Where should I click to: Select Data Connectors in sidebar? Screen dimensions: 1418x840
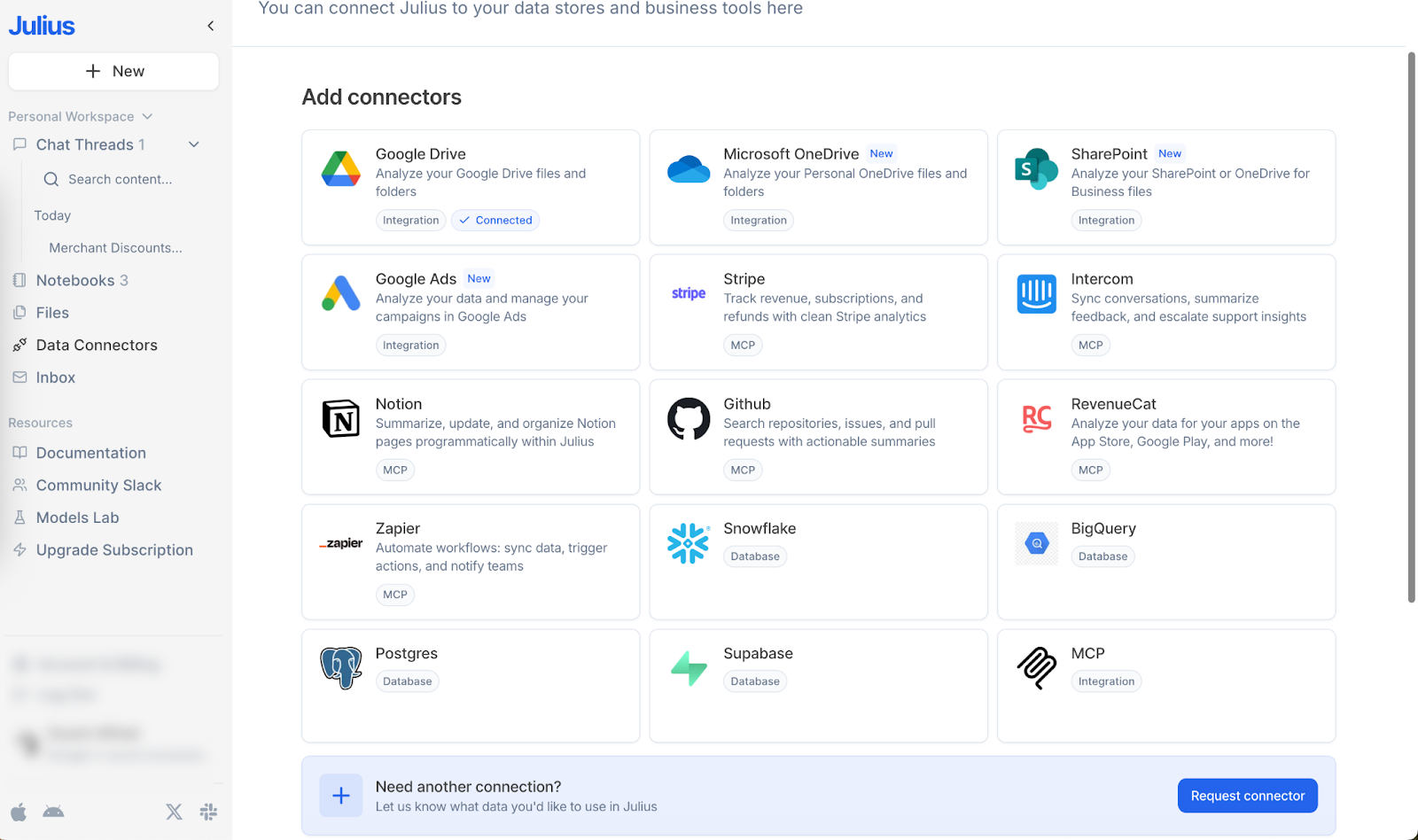point(97,345)
